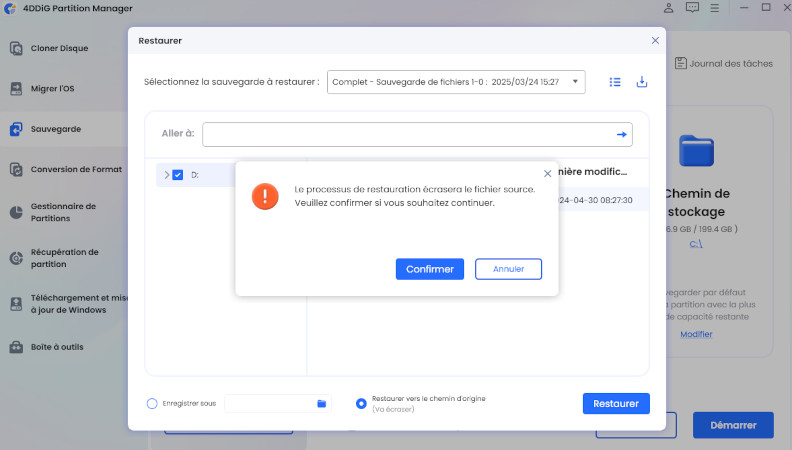Screen dimensions: 792x450
Task: Open the backup selection dropdown
Action: click(456, 82)
